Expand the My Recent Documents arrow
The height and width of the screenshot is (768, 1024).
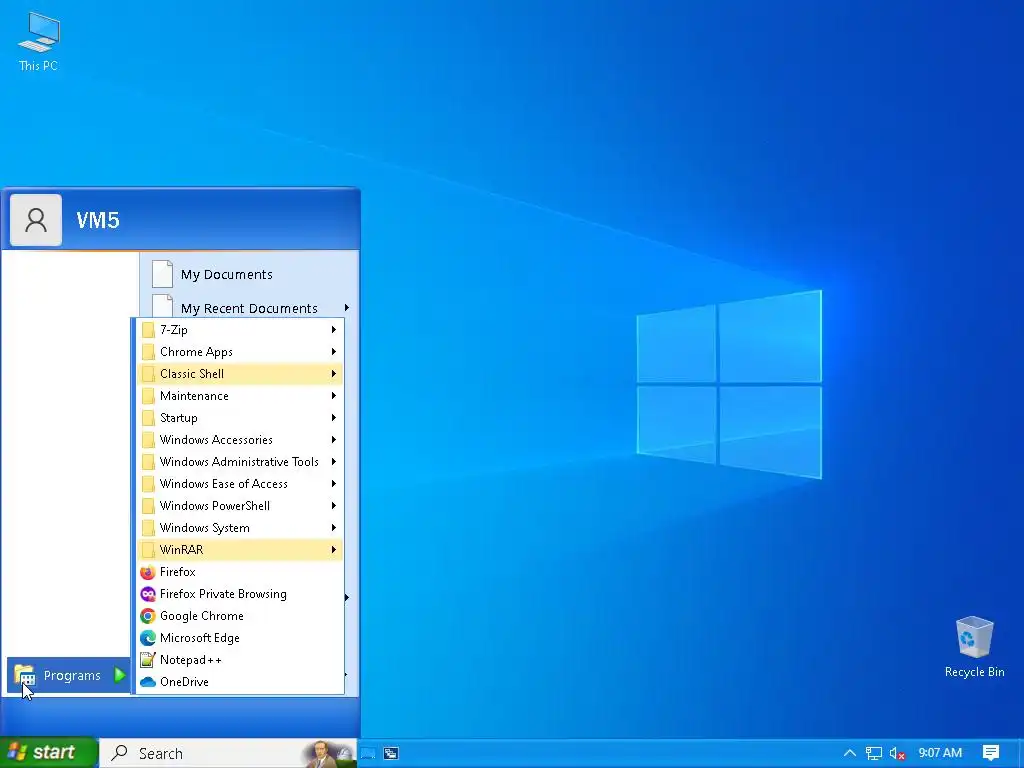point(347,308)
